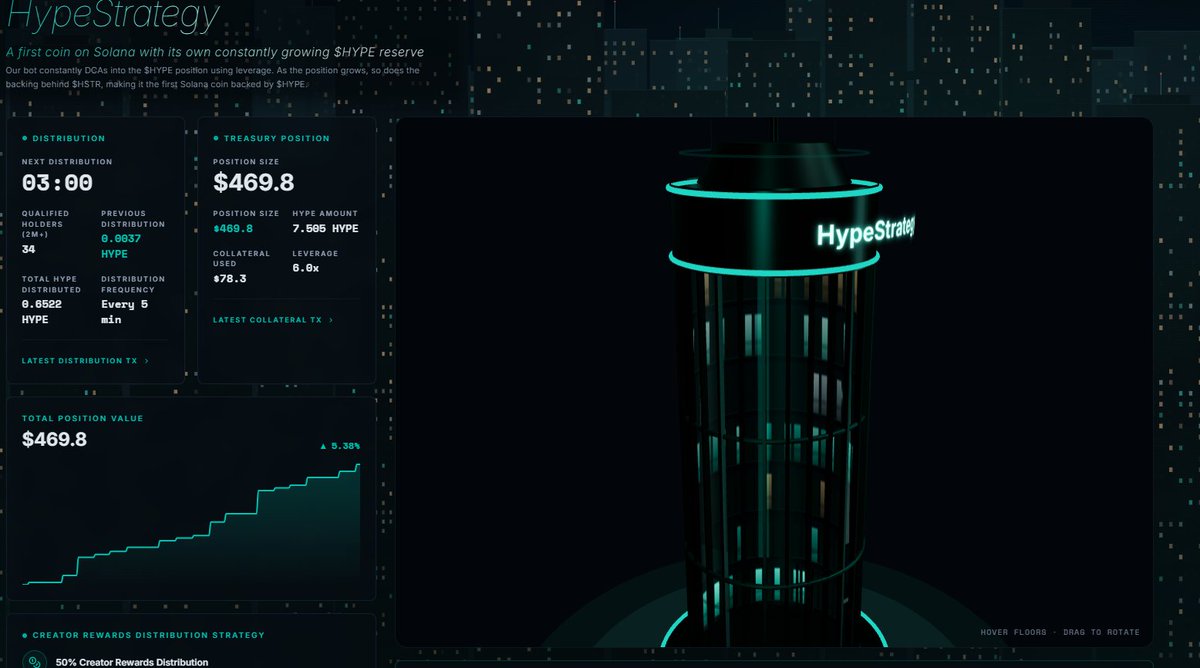Click the $78.3 collateral used value
Screen dimensions: 1200x668
[x=231, y=279]
